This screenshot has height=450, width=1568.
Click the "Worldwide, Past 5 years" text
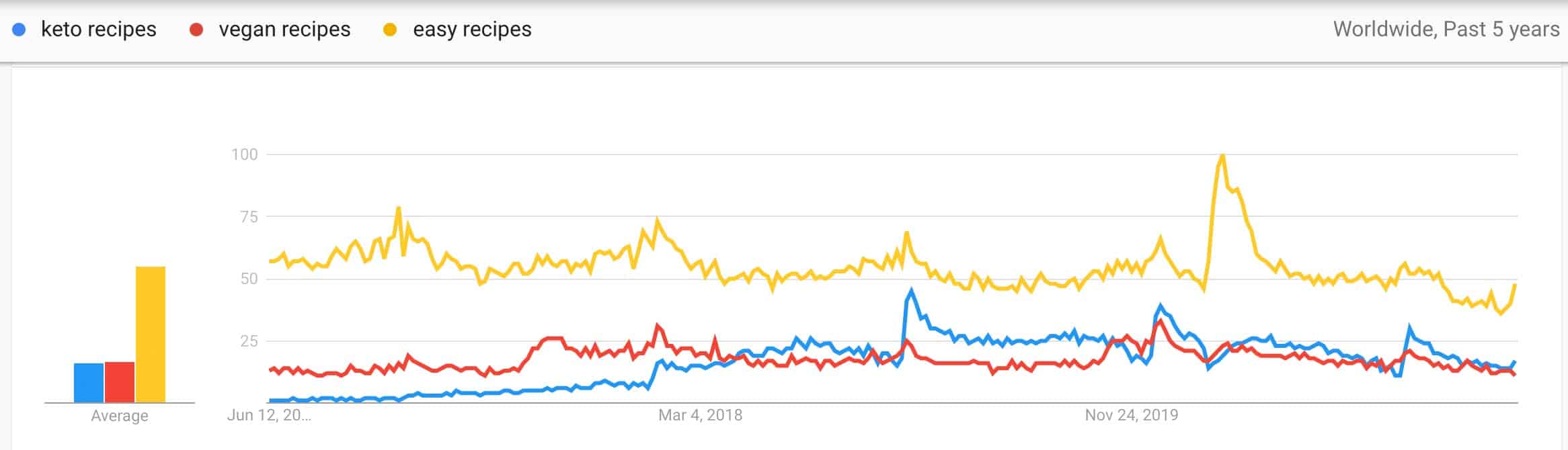point(1446,30)
